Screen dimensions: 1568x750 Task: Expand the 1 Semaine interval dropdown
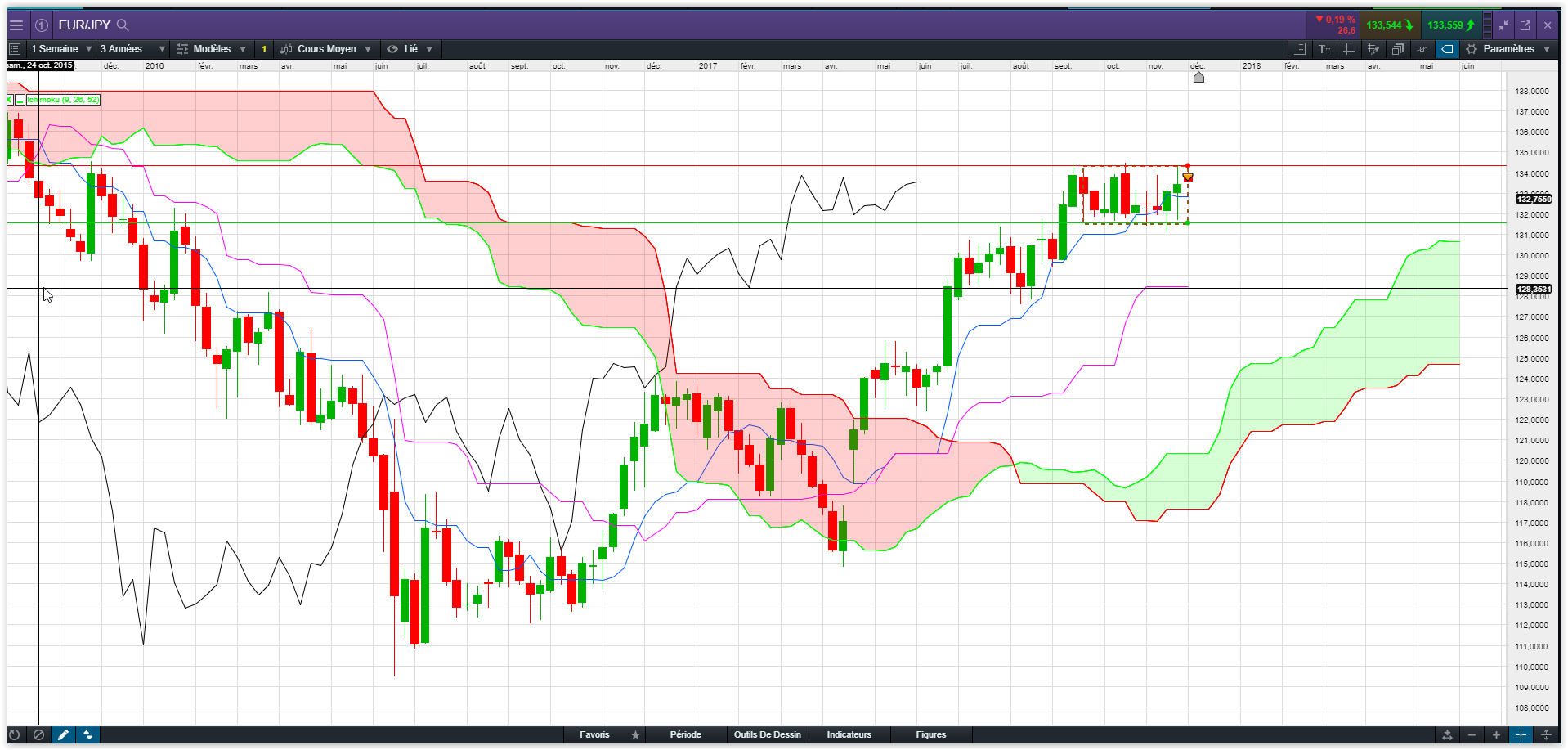[61, 49]
